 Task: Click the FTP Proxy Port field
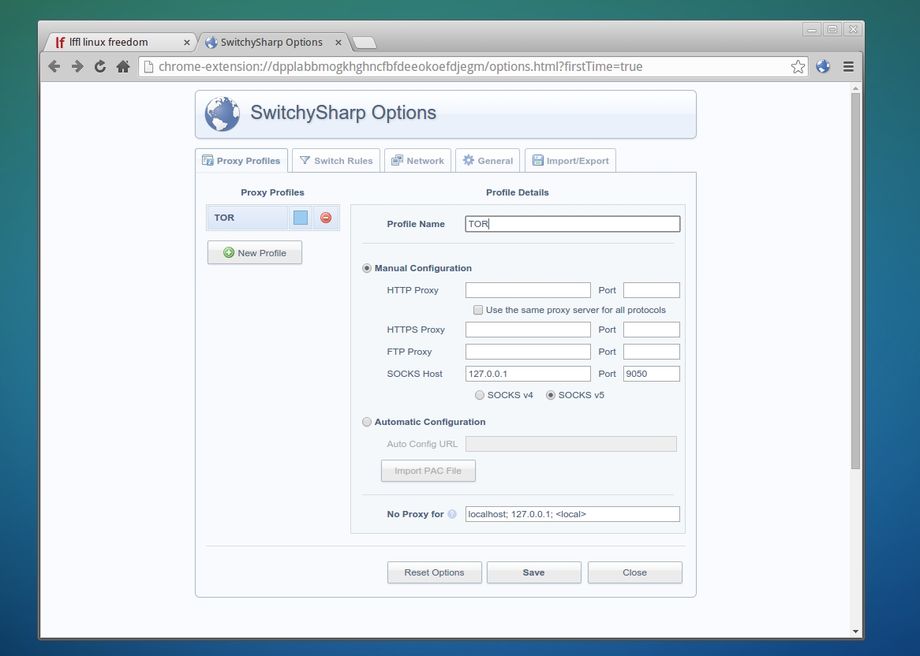(x=651, y=351)
